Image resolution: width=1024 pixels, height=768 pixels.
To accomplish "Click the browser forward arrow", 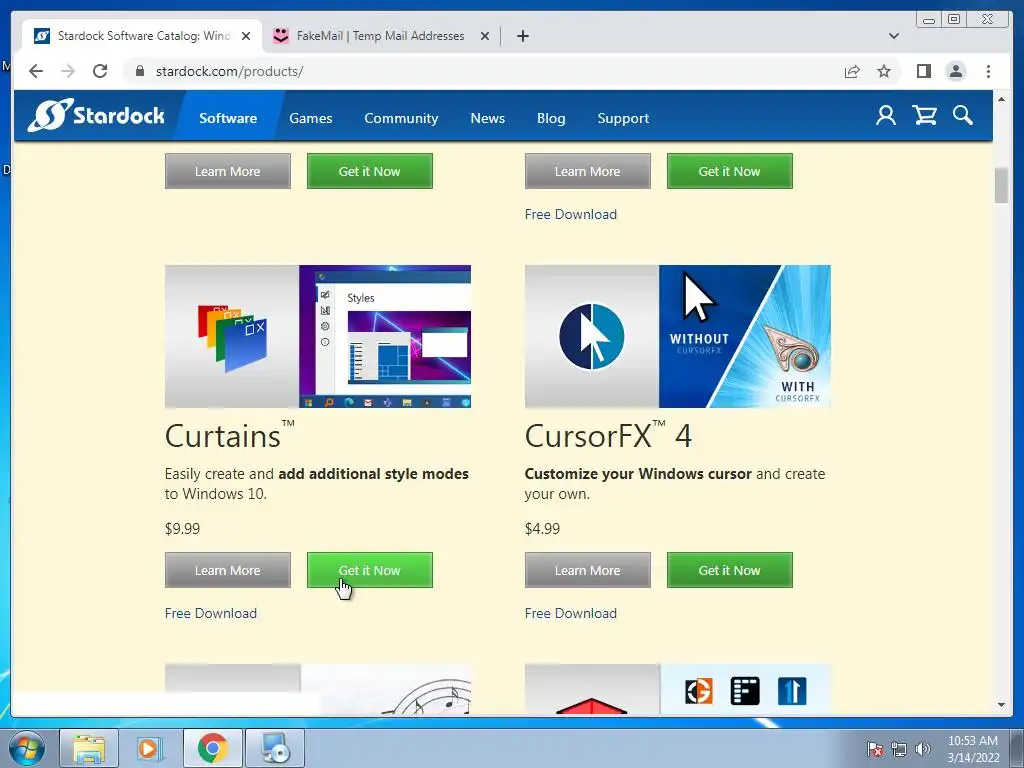I will point(68,71).
